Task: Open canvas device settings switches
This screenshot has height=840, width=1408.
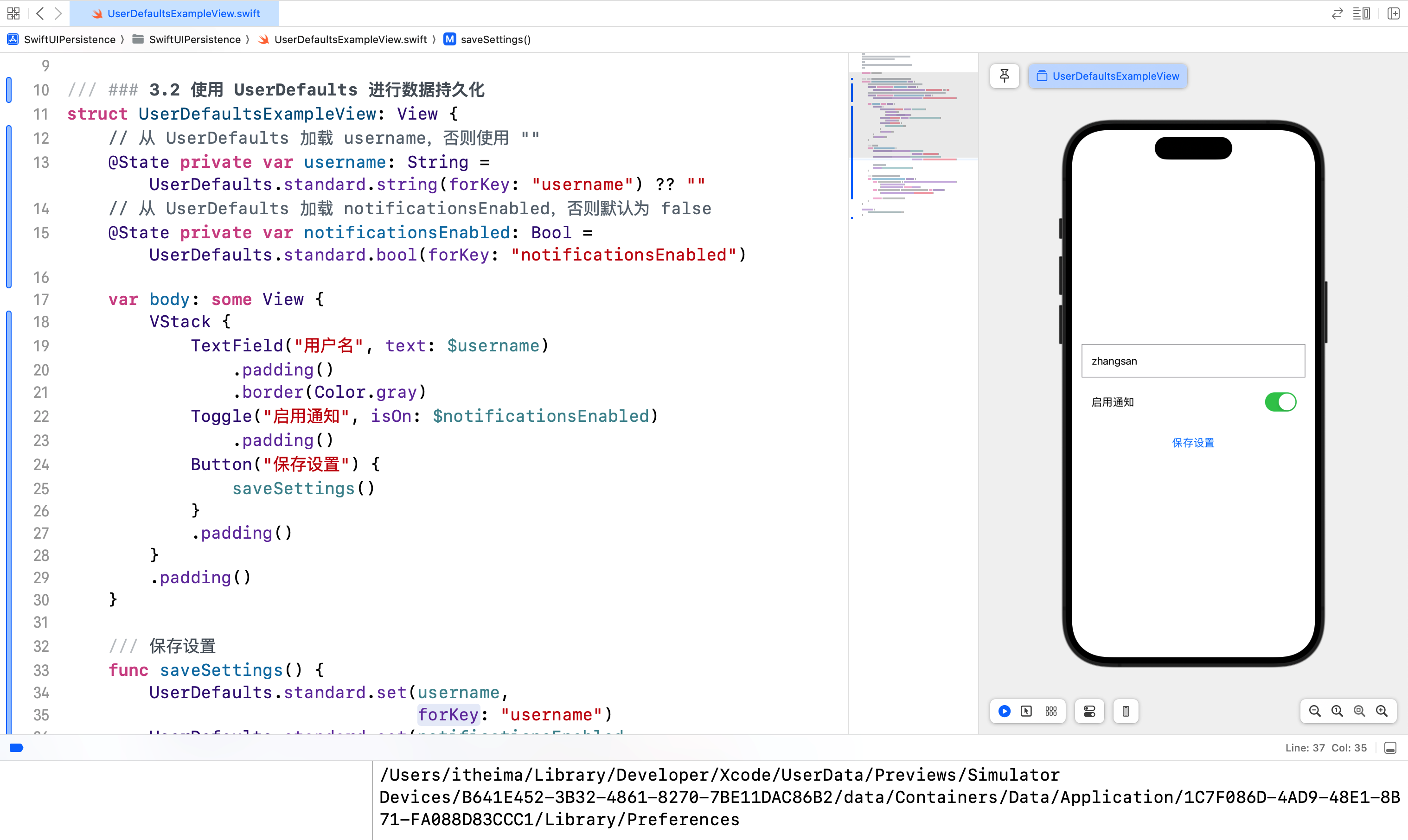Action: click(1089, 711)
